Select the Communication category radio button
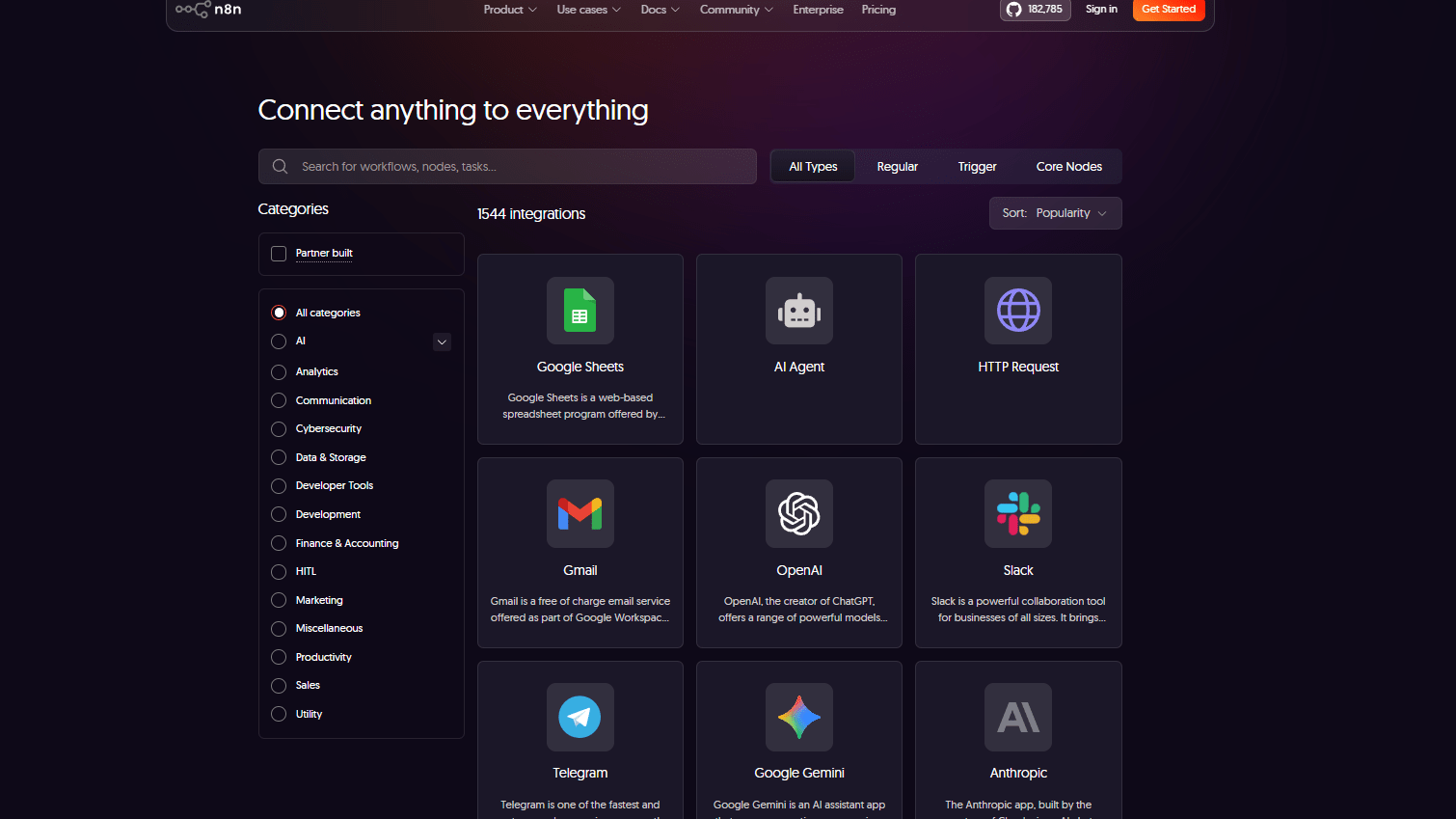 [279, 400]
